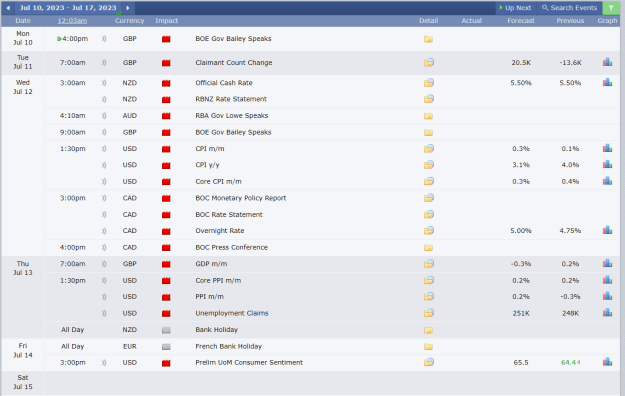Toggle alert bell for Unemployment Claims
The width and height of the screenshot is (625, 396).
(x=104, y=313)
